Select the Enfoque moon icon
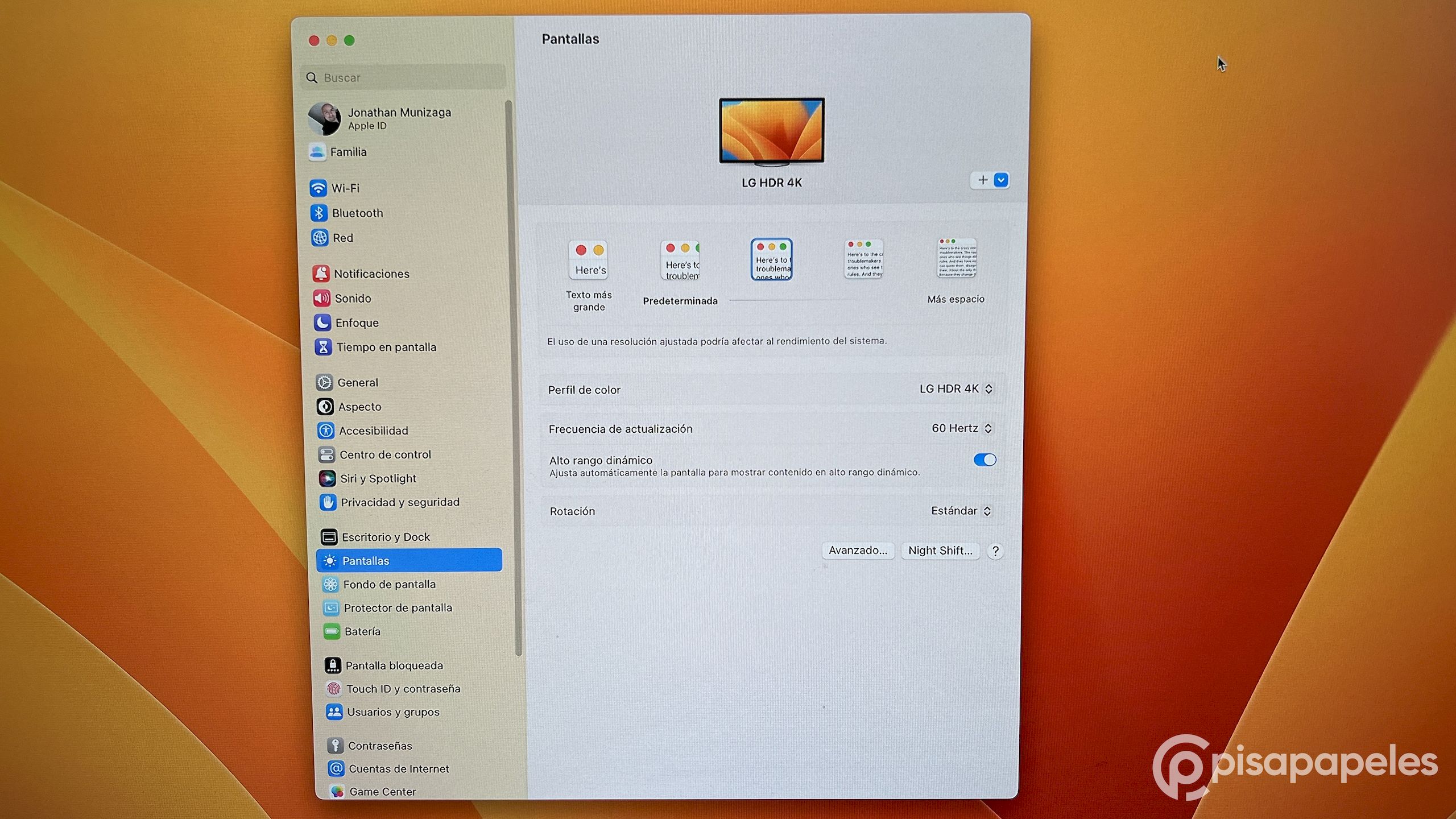 coord(322,322)
